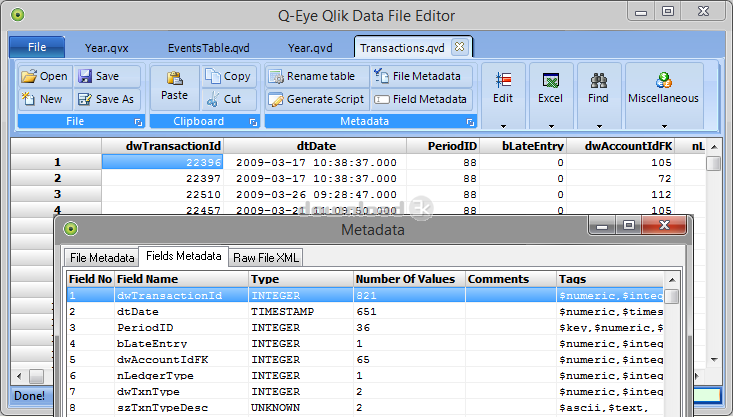Image resolution: width=733 pixels, height=417 pixels.
Task: Switch to the Year.qvd tab
Action: (x=310, y=48)
